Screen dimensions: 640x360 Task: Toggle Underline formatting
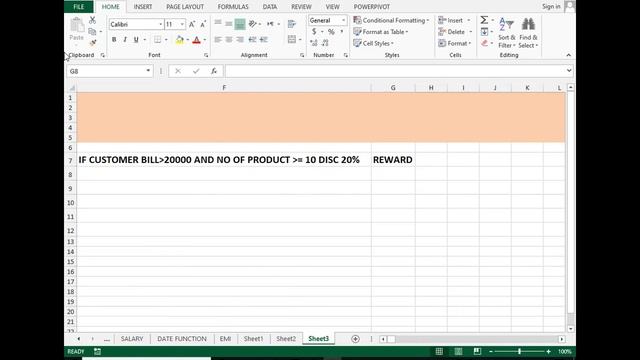[136, 40]
